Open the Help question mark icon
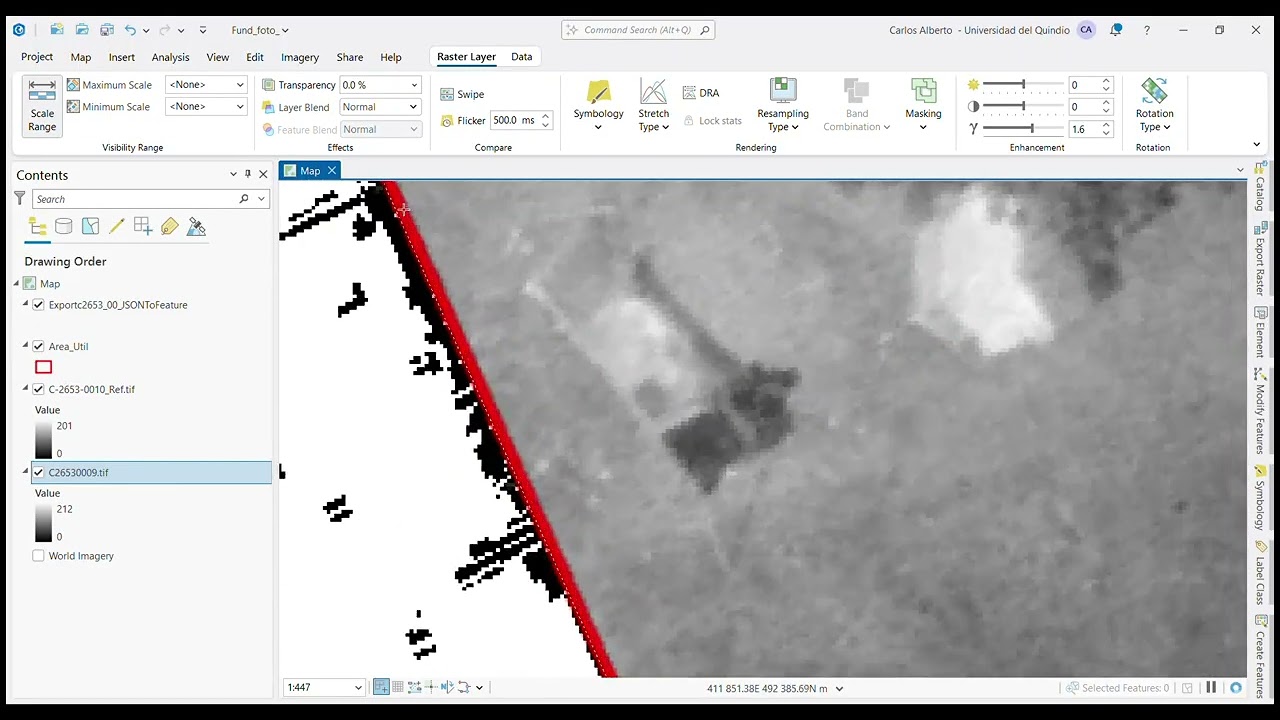Viewport: 1280px width, 720px height. click(1147, 30)
